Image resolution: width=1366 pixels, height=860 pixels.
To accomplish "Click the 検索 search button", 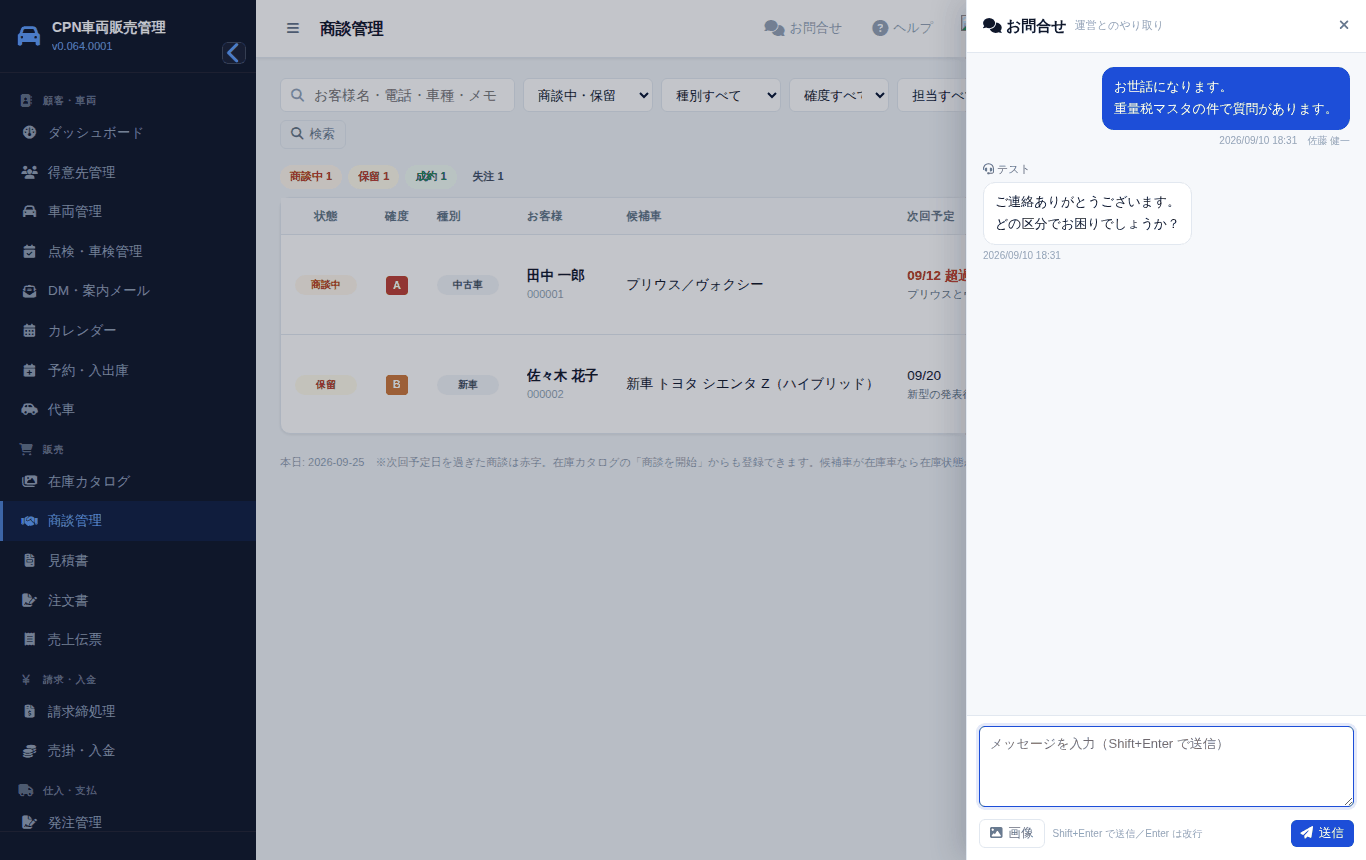I will point(313,134).
